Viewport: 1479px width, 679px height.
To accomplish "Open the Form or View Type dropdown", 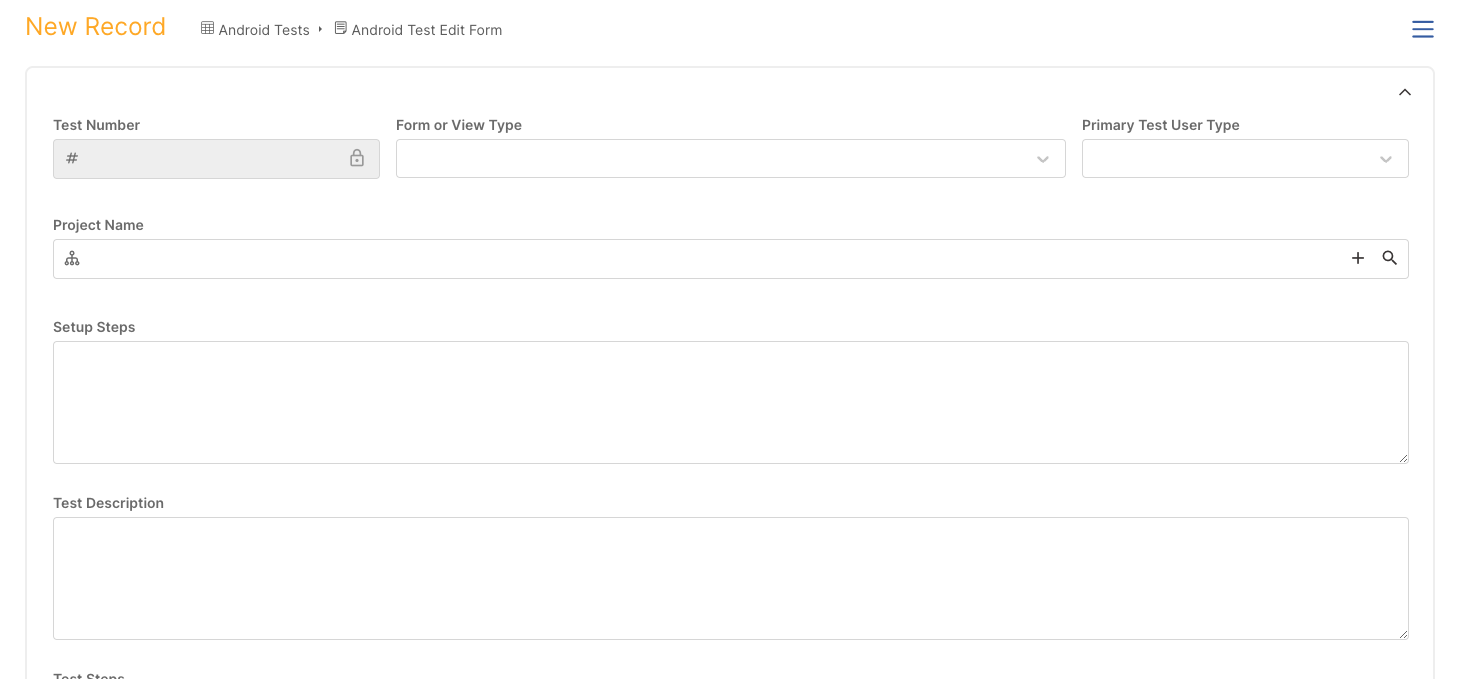I will coord(730,158).
